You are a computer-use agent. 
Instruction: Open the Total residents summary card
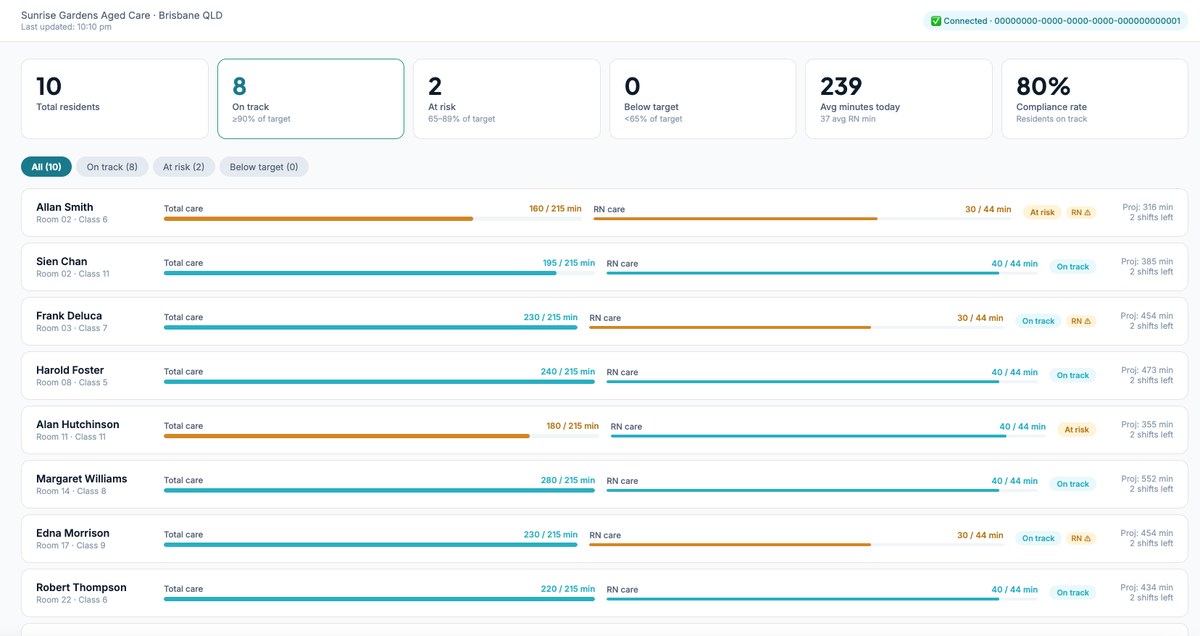pos(115,99)
